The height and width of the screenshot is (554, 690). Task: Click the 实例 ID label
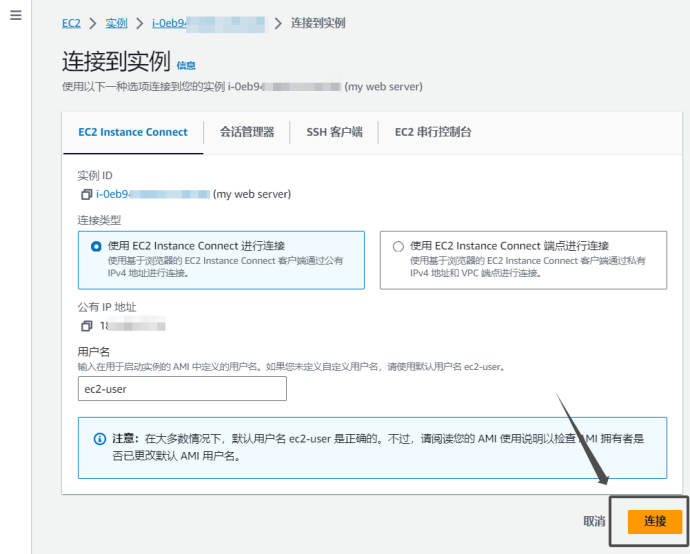click(x=95, y=176)
